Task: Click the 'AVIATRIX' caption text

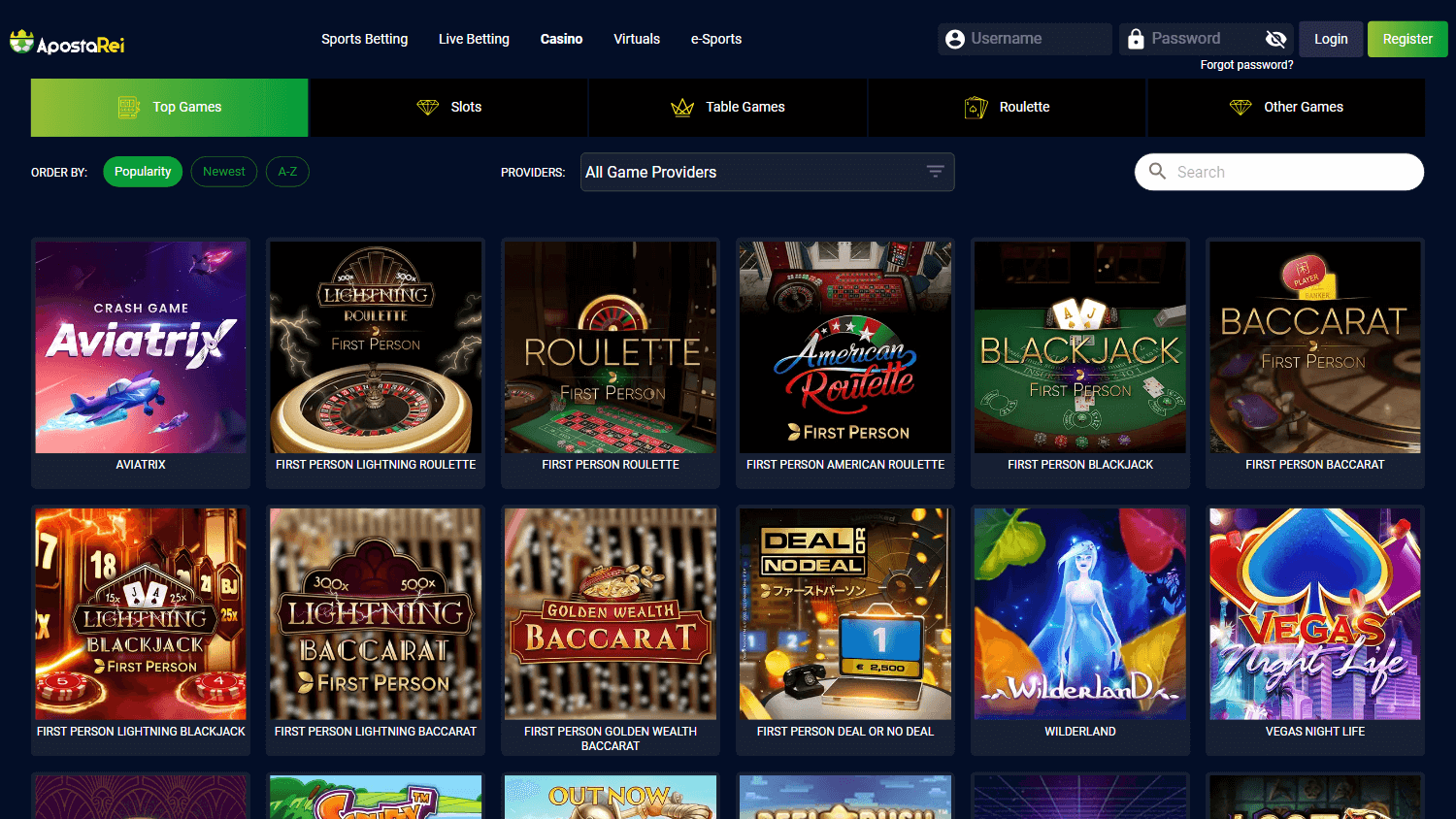Action: 141,465
